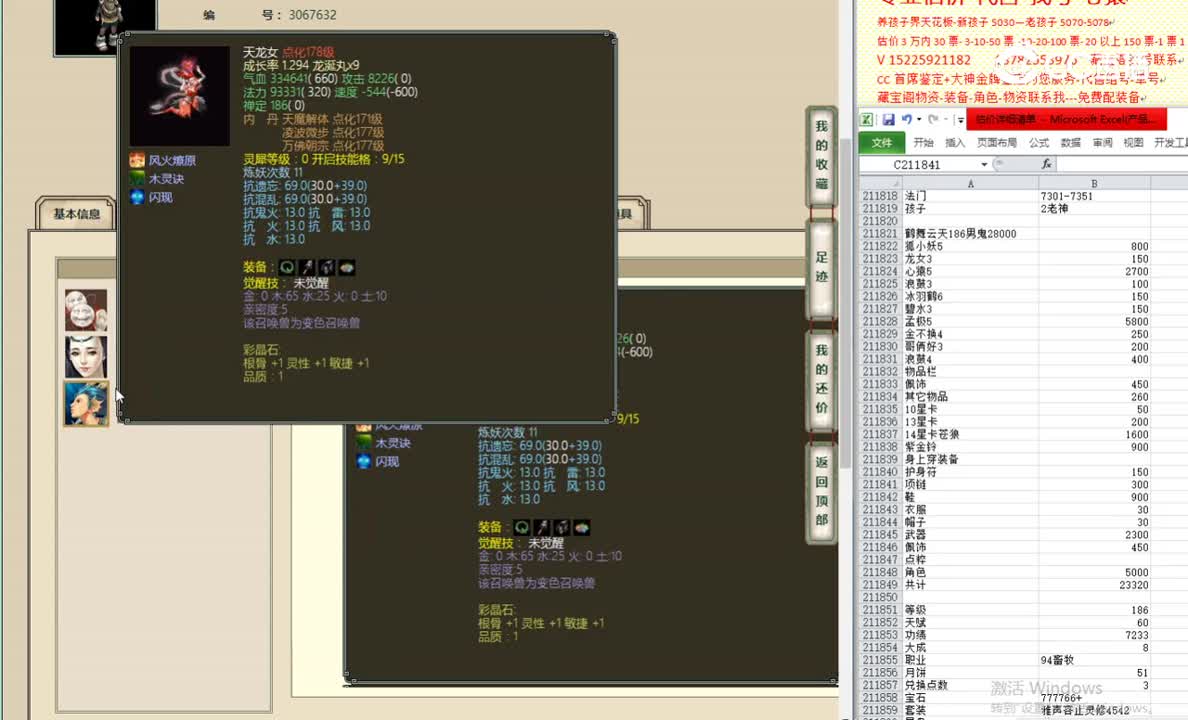Click the 14星卡苍狼 cell
1188x720 pixels.
click(971, 434)
